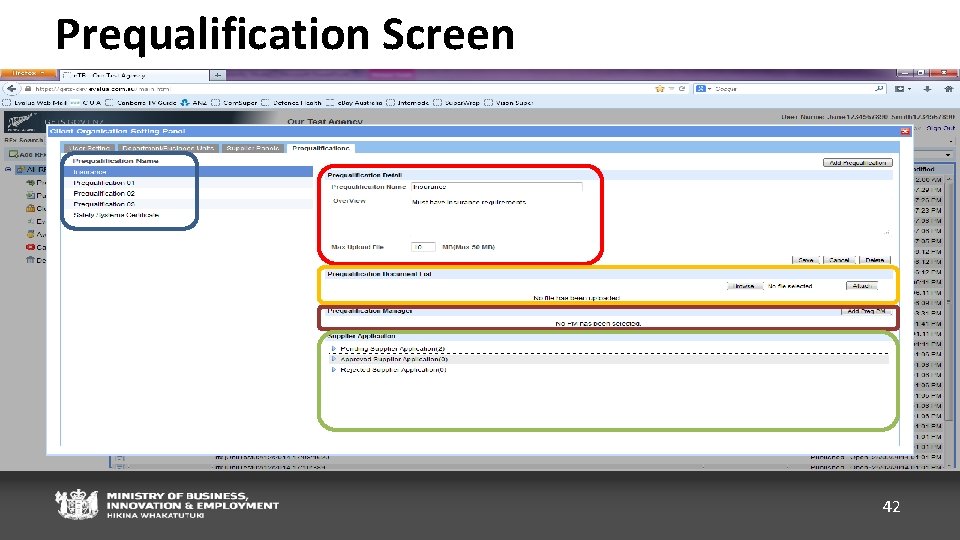960x540 pixels.
Task: Switch to the Department/Business Units tab
Action: [168, 148]
